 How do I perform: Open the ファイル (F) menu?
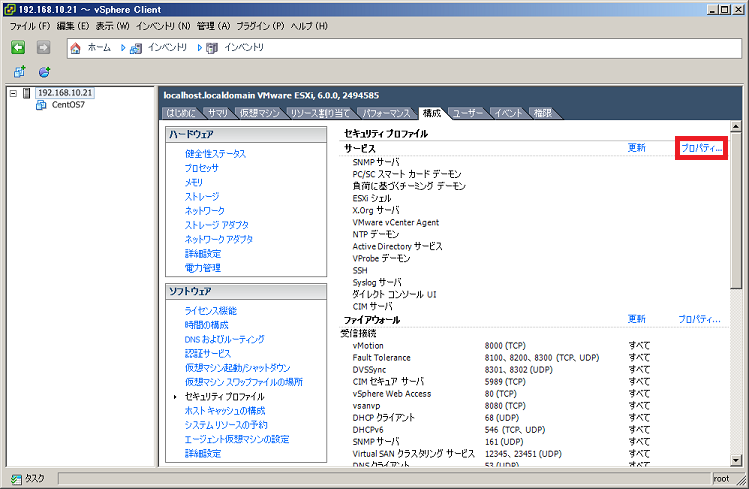pyautogui.click(x=30, y=26)
